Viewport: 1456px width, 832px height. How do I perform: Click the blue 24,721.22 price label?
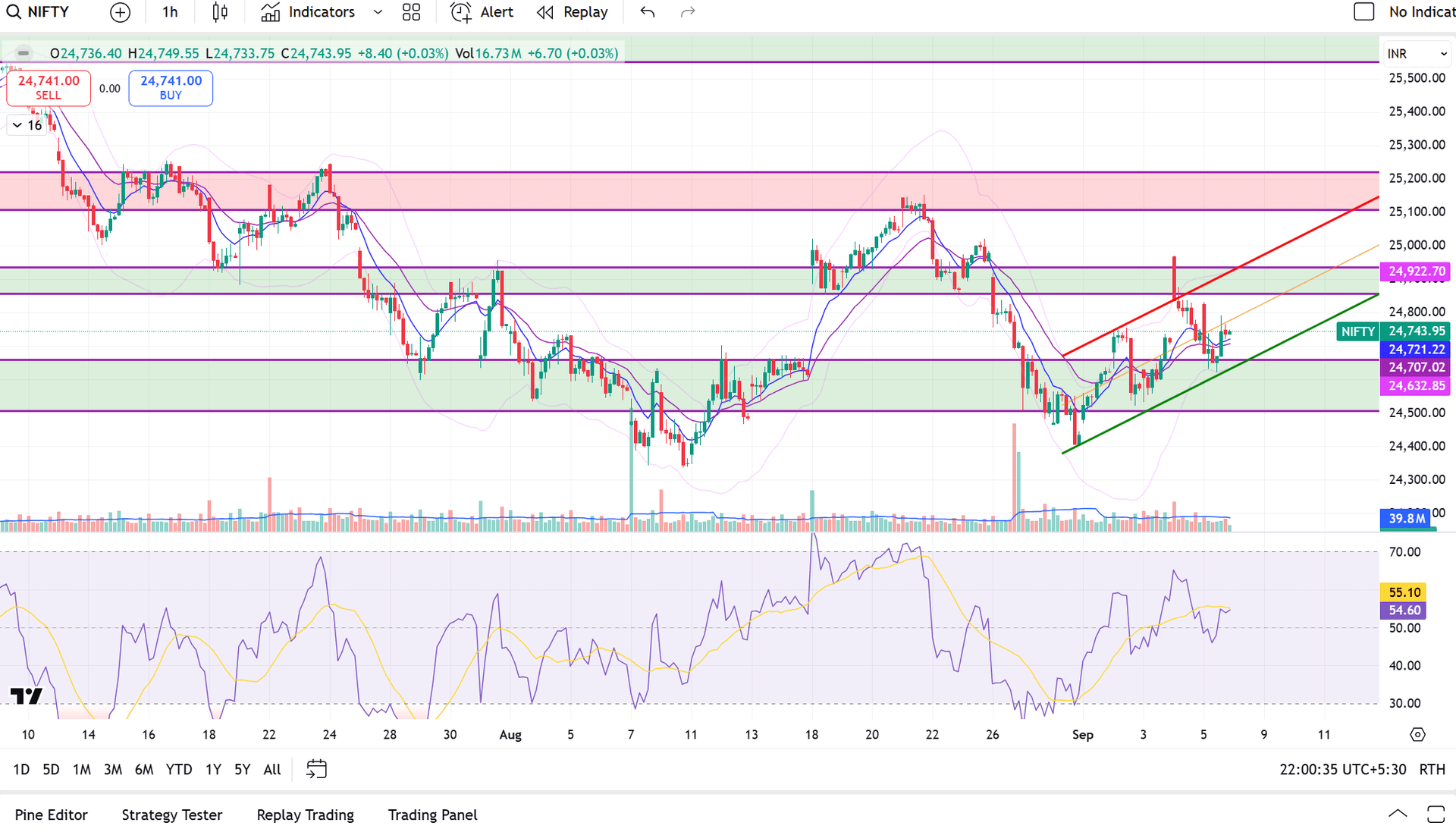1417,350
